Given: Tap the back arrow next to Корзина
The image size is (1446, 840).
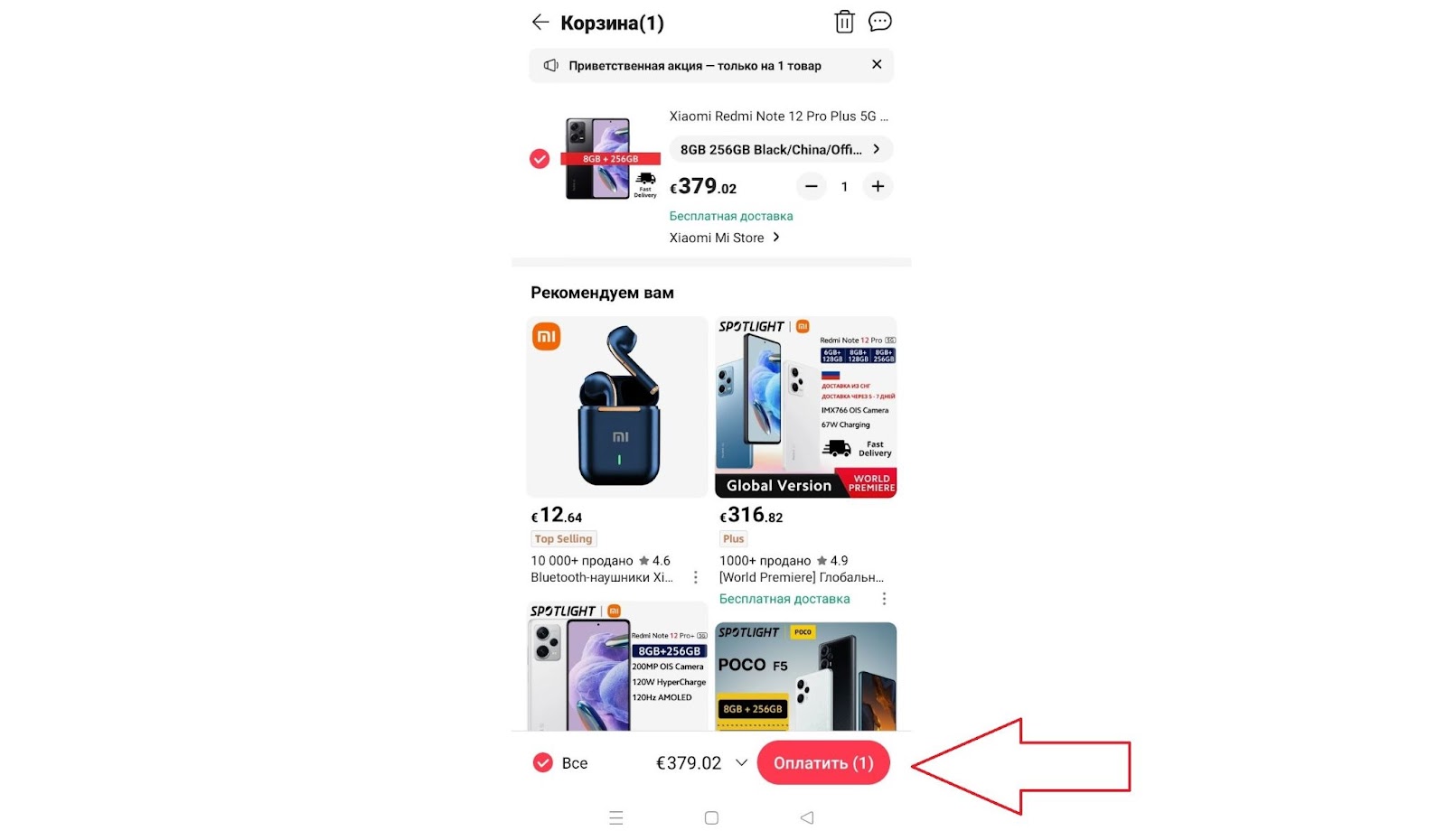Looking at the screenshot, I should point(540,23).
